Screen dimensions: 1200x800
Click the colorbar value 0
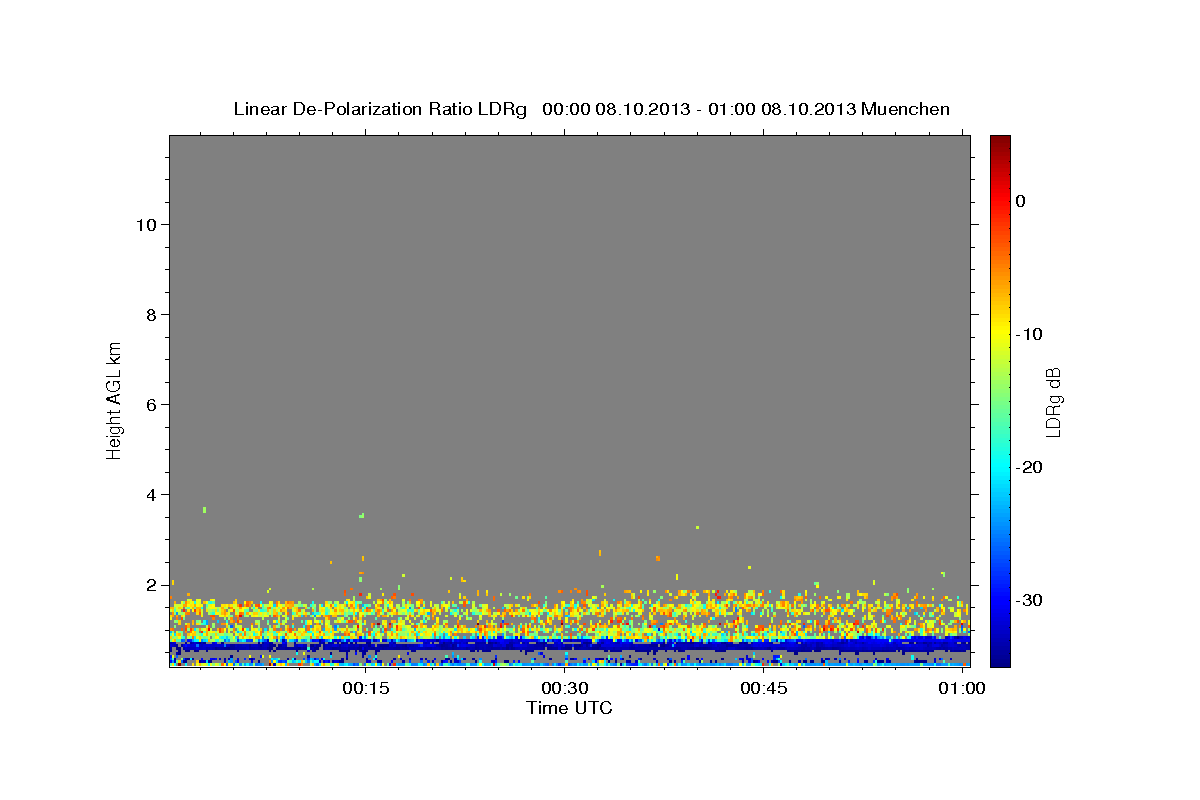coord(1021,201)
